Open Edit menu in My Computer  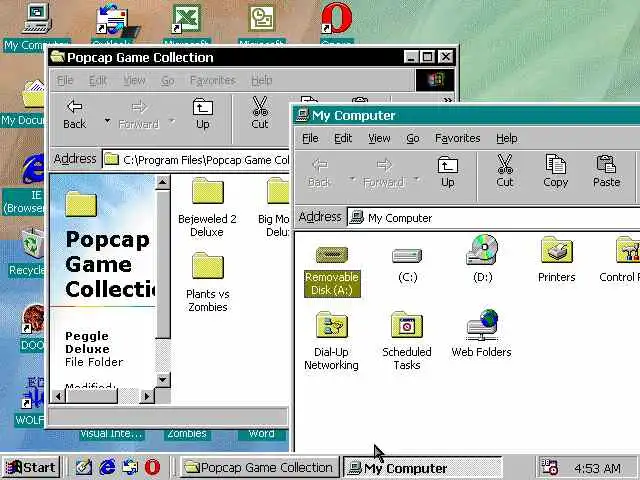pyautogui.click(x=343, y=138)
